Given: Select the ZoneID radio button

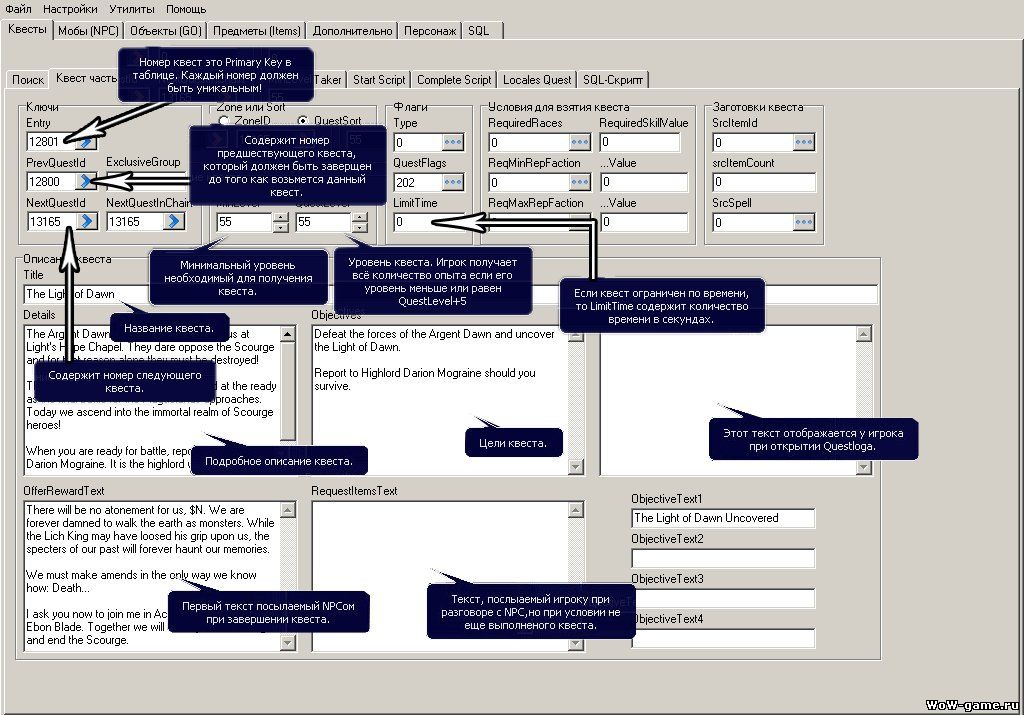Looking at the screenshot, I should click(x=224, y=121).
